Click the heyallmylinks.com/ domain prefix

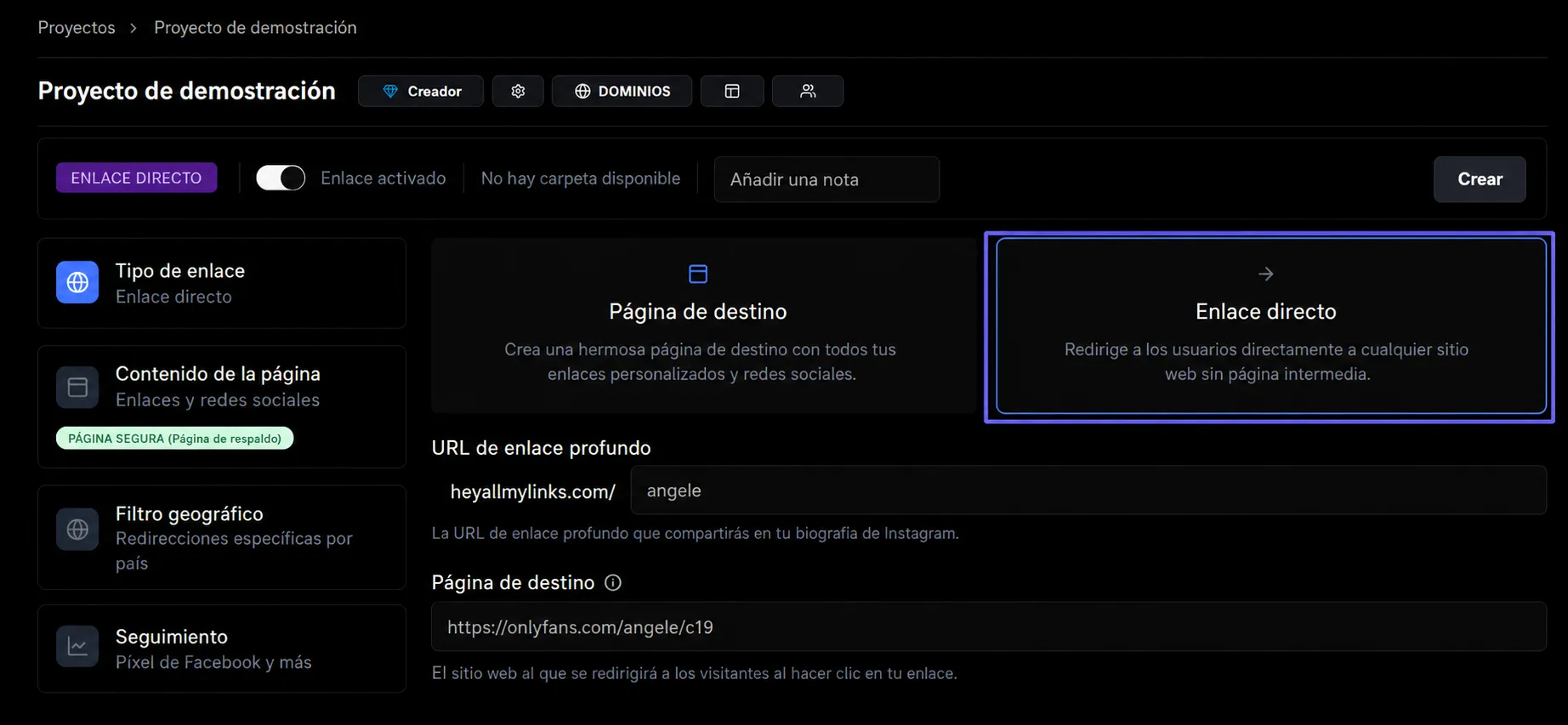click(x=533, y=491)
